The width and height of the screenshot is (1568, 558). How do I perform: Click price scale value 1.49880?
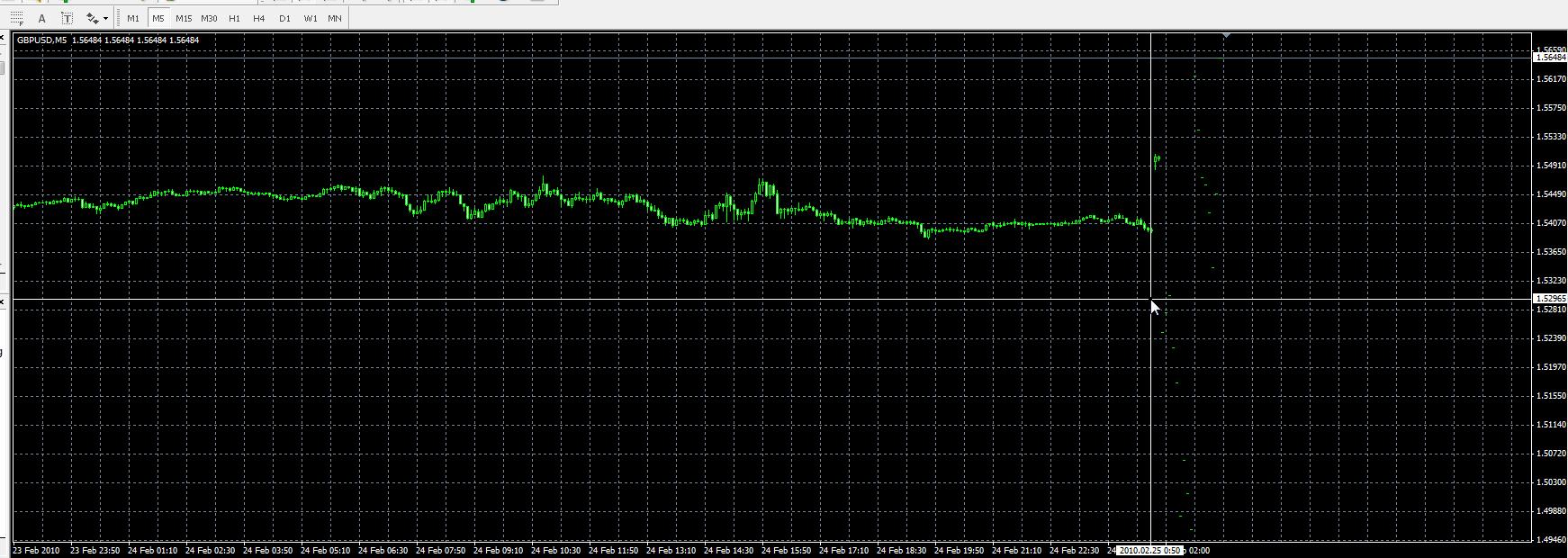click(1551, 511)
